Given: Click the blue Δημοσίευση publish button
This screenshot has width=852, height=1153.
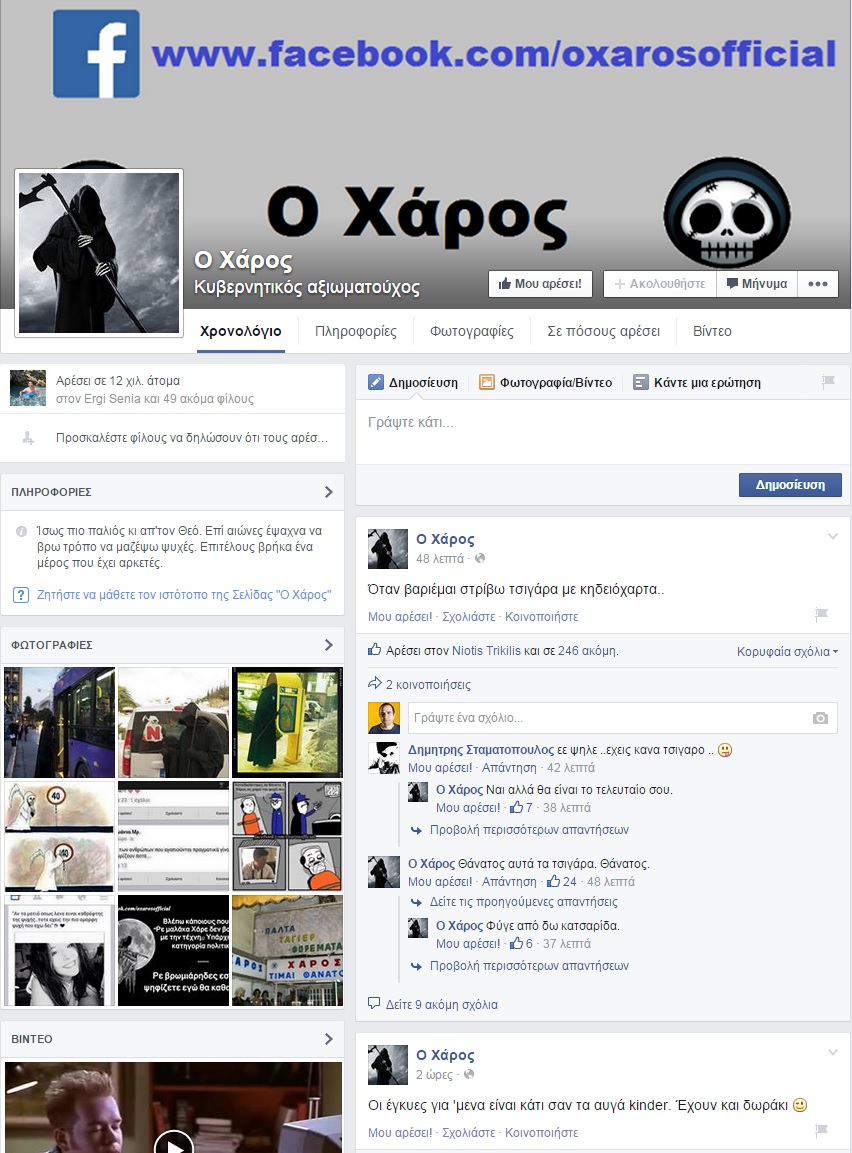Looking at the screenshot, I should point(789,485).
